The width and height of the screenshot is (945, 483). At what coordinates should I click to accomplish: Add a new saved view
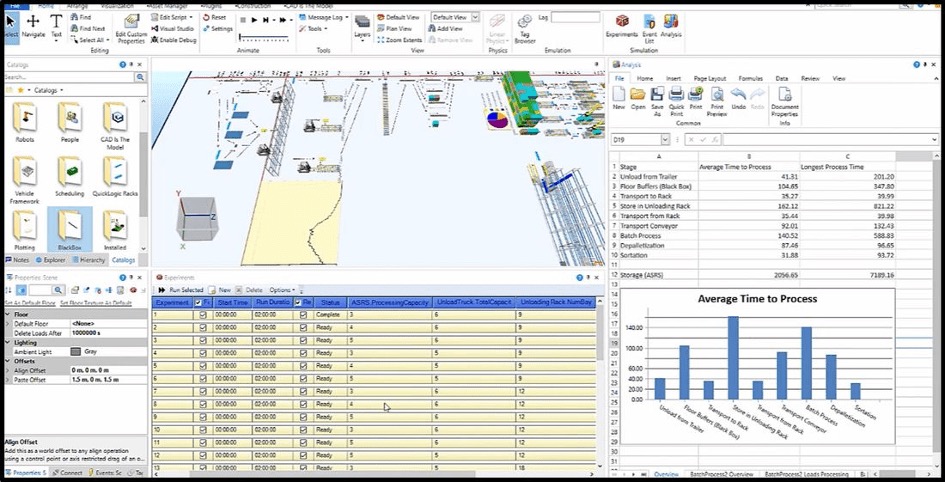446,28
